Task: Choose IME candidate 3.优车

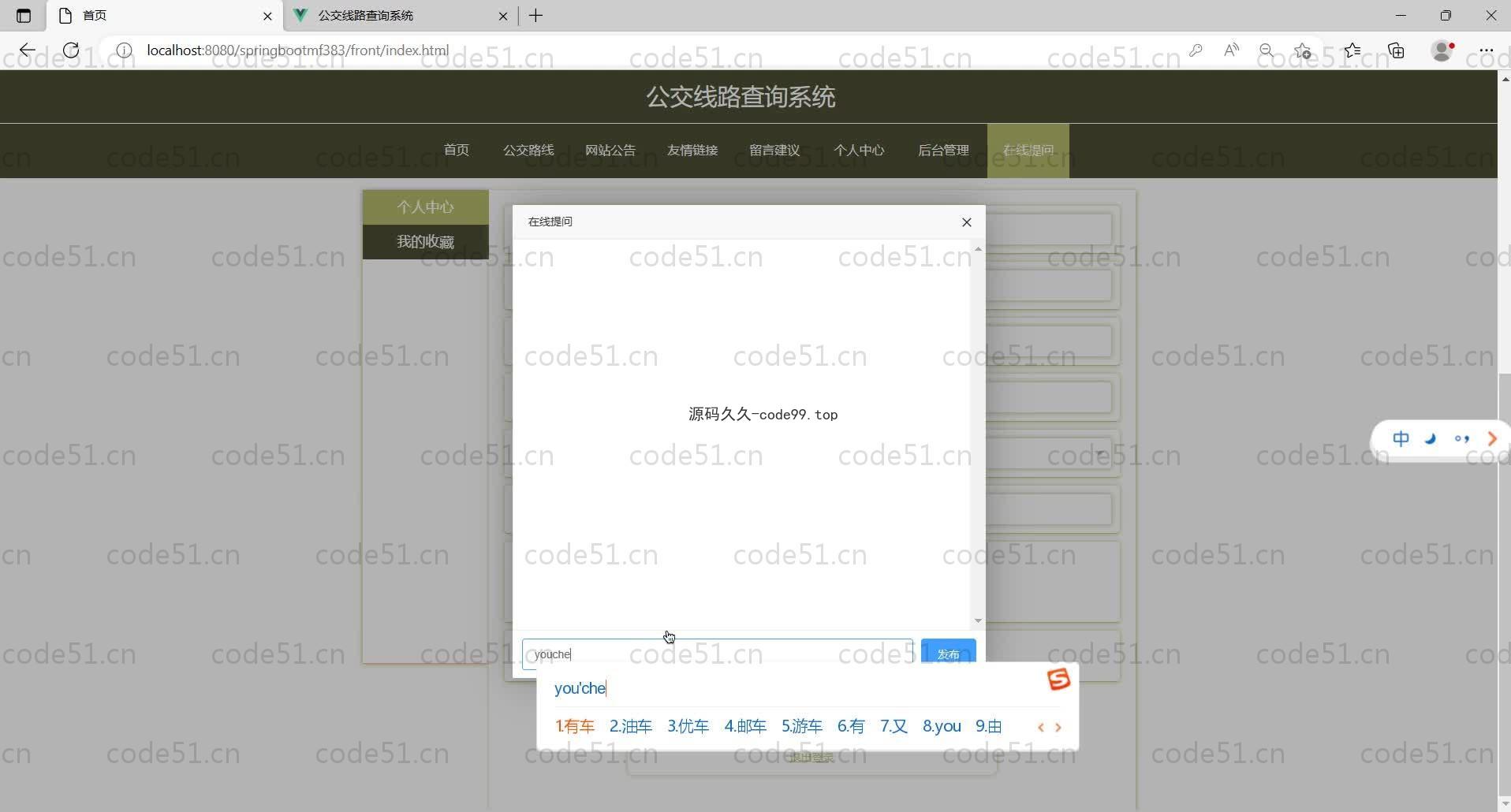Action: pos(688,727)
